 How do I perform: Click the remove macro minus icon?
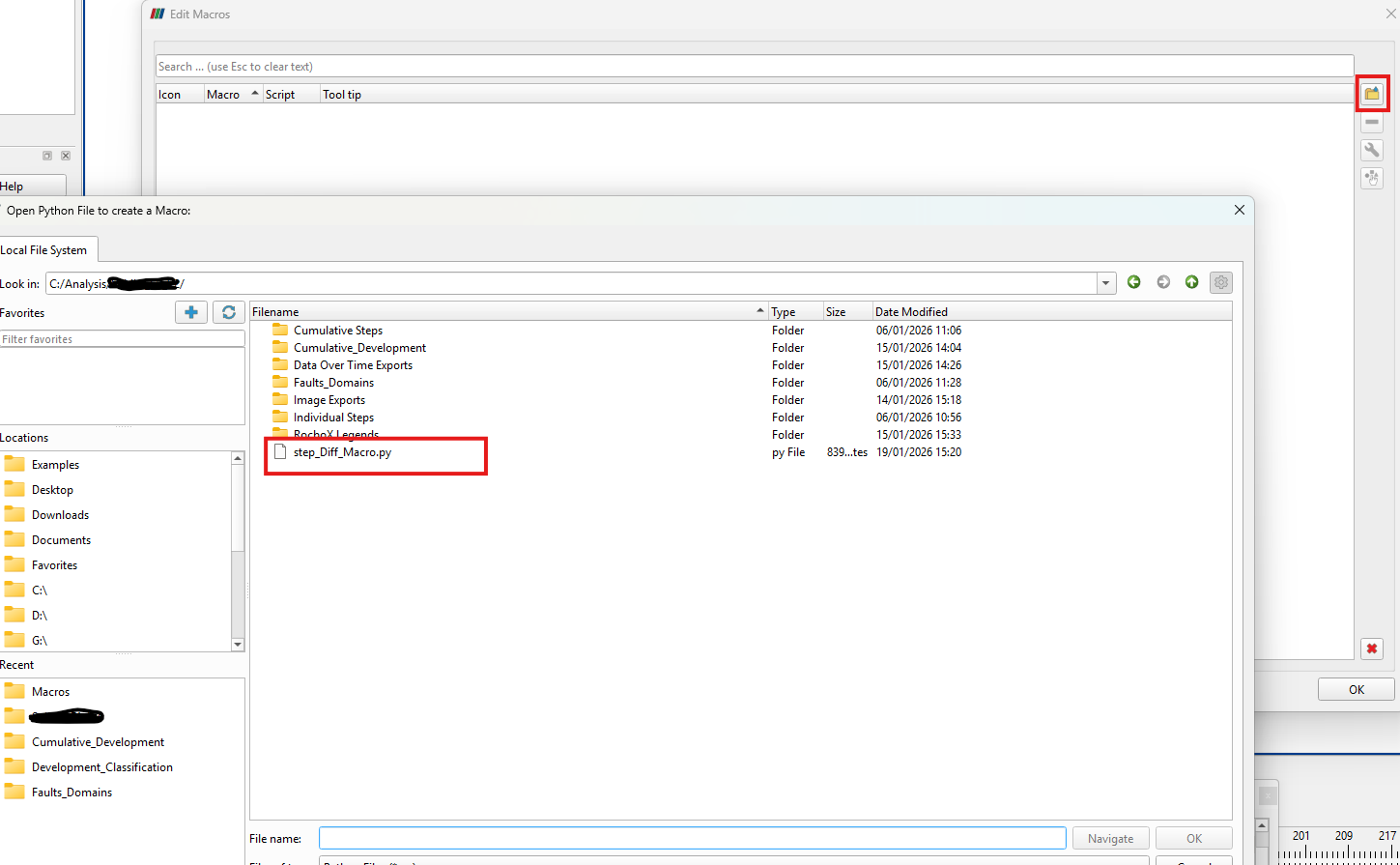coord(1372,123)
